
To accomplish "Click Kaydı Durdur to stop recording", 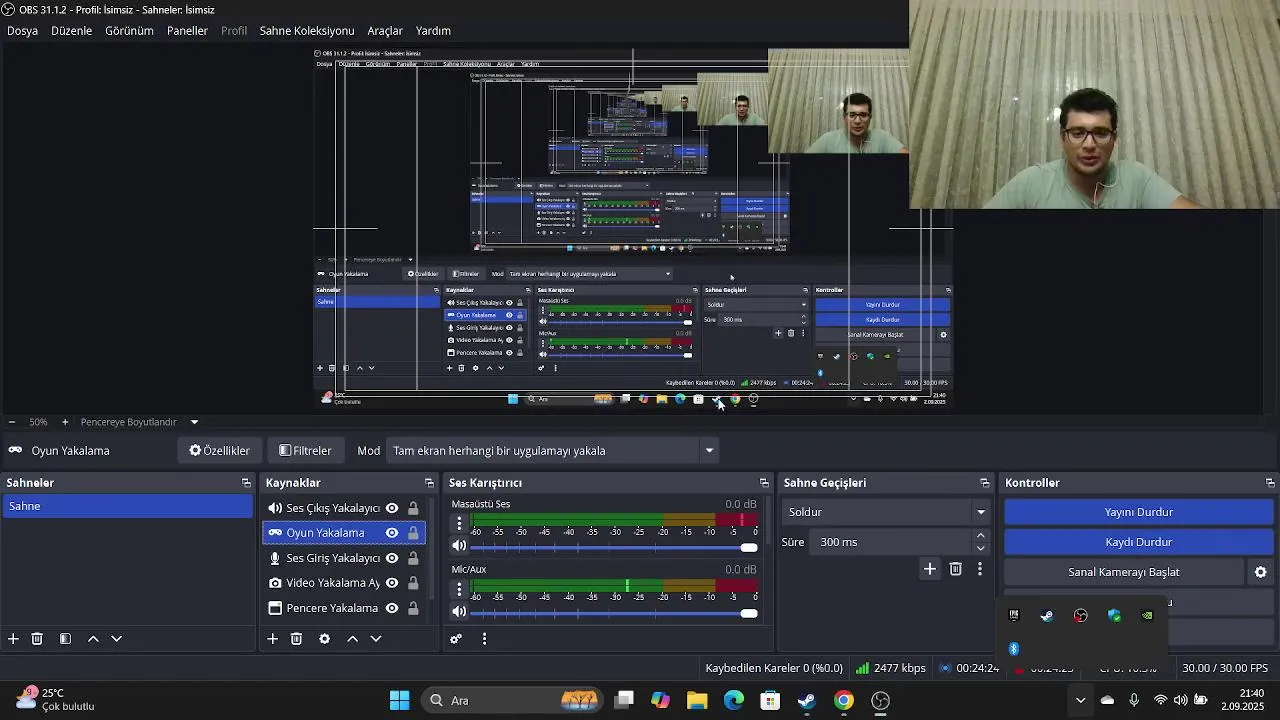I will [x=1138, y=542].
